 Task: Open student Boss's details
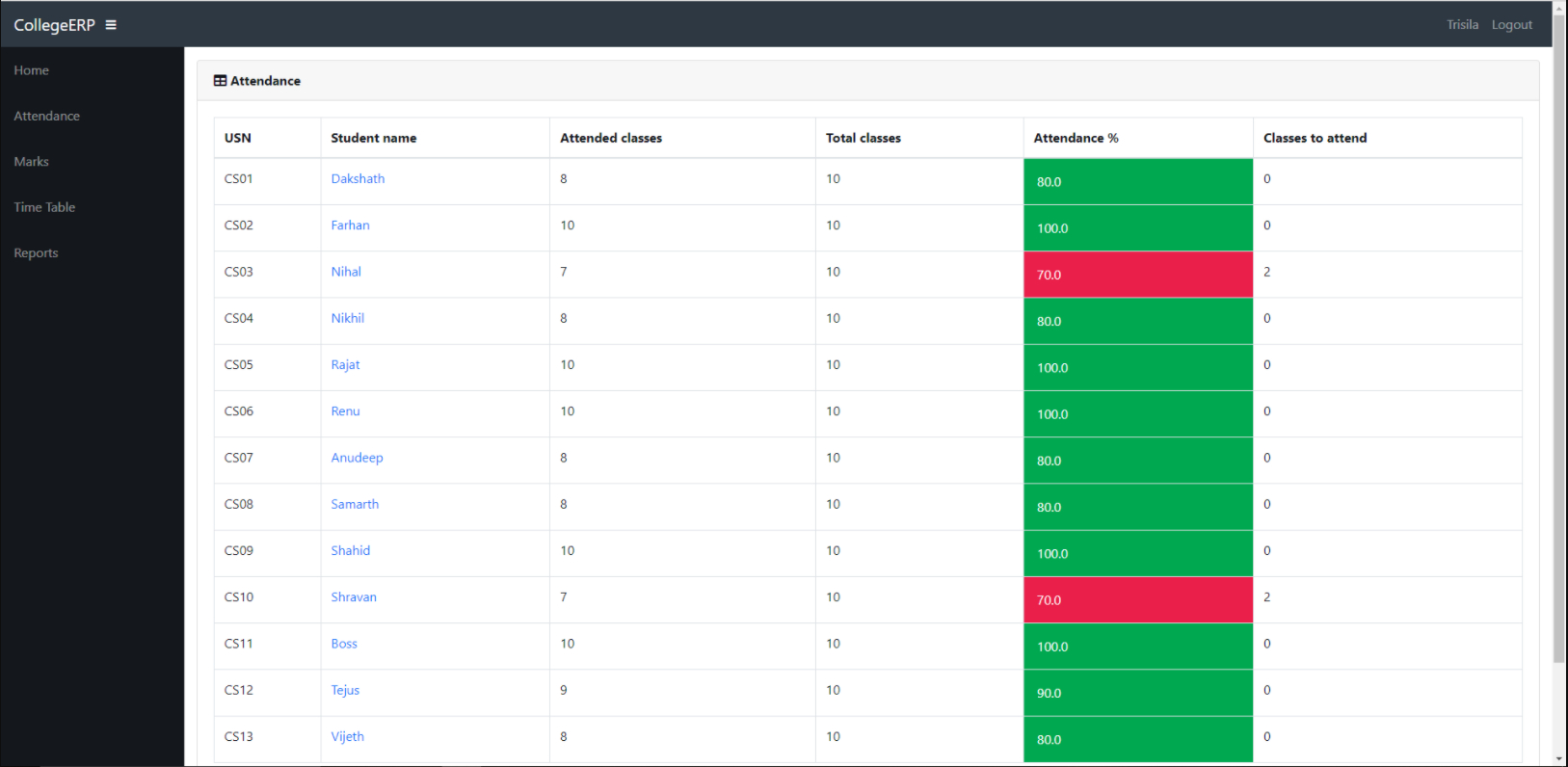pyautogui.click(x=344, y=644)
